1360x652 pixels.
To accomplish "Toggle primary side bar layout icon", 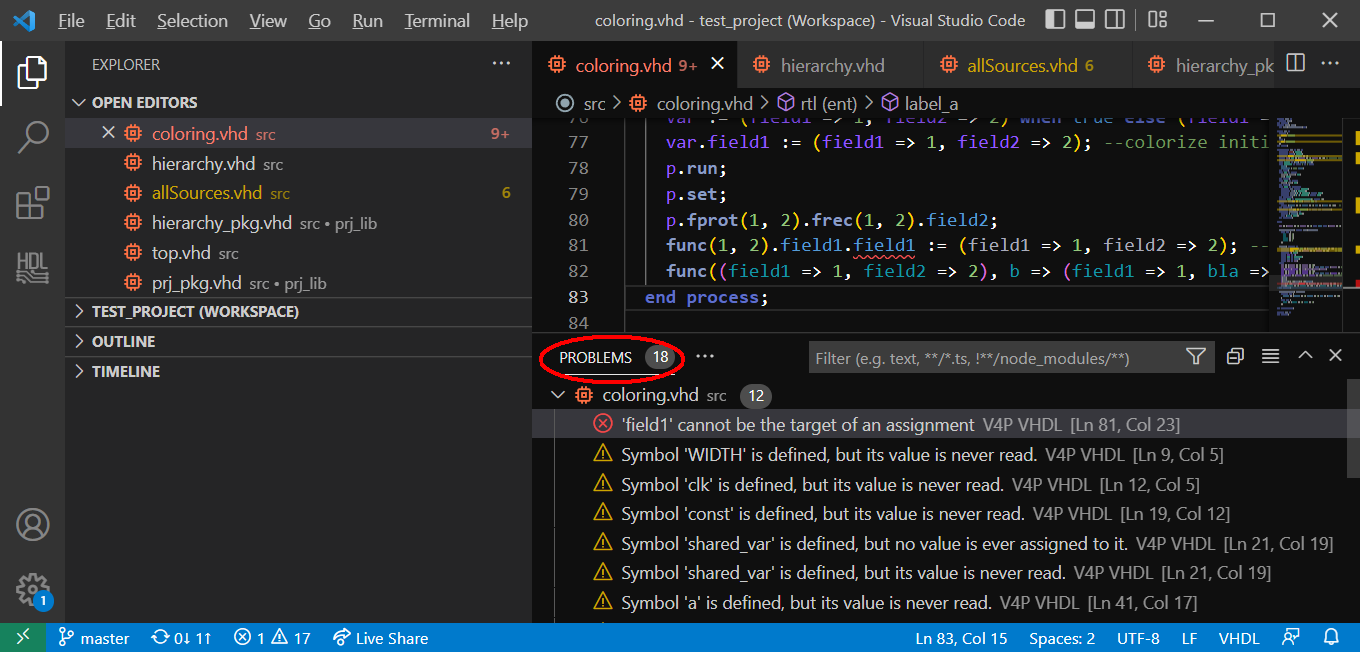I will coord(1055,20).
